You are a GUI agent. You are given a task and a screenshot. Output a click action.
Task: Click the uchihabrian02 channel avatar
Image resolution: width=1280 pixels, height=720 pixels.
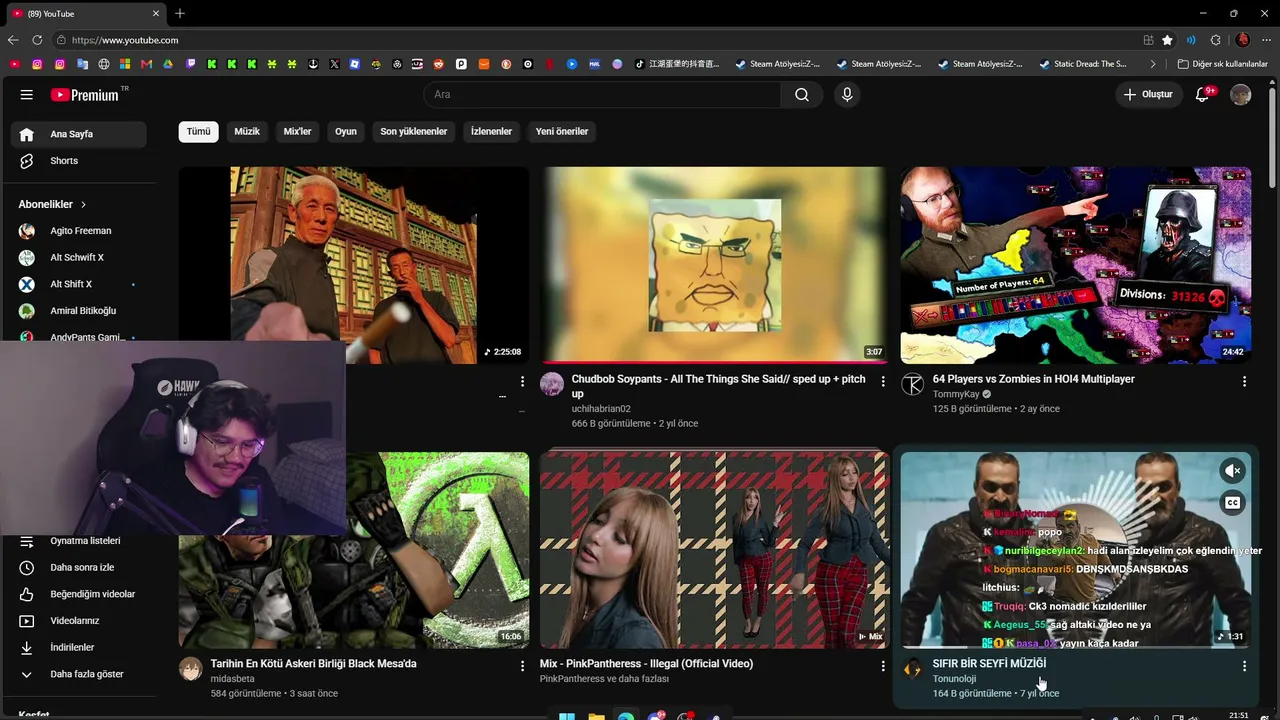coord(552,385)
